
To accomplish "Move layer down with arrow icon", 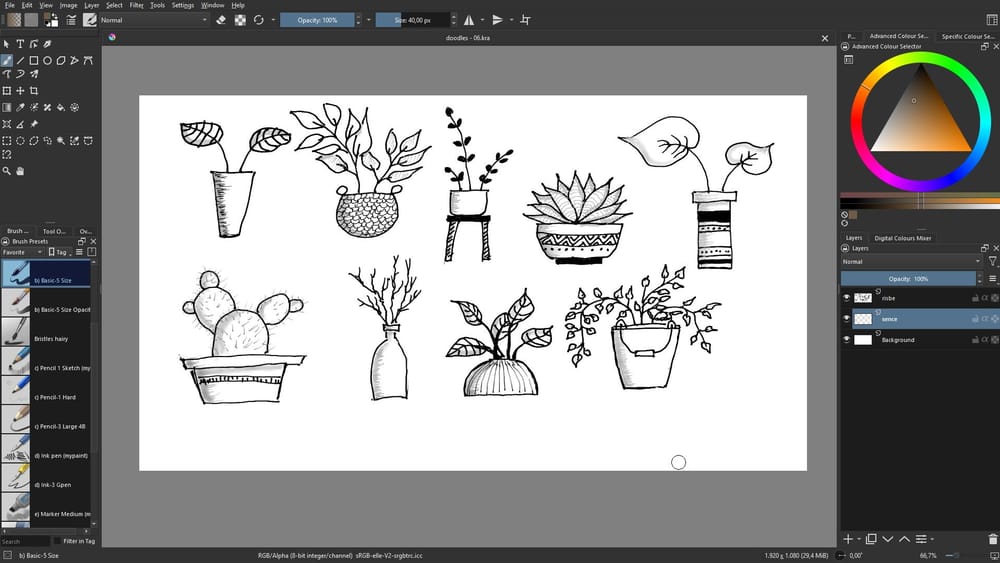I will (x=887, y=539).
